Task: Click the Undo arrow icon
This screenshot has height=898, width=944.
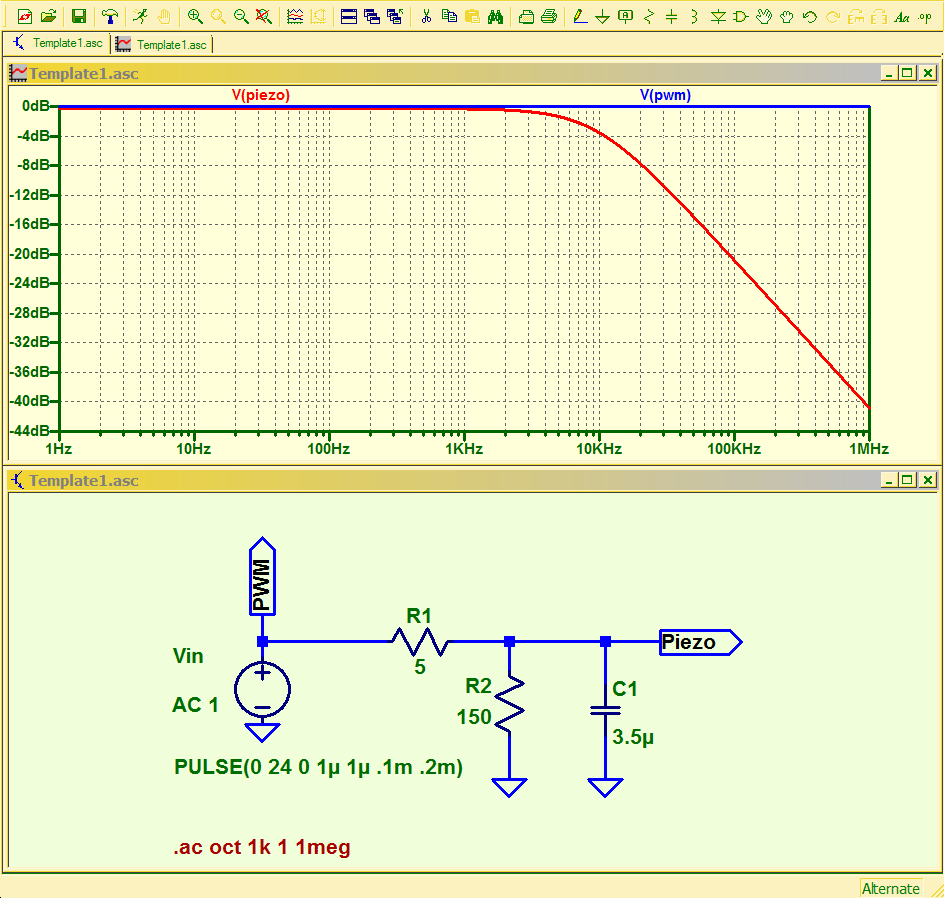Action: pyautogui.click(x=809, y=17)
